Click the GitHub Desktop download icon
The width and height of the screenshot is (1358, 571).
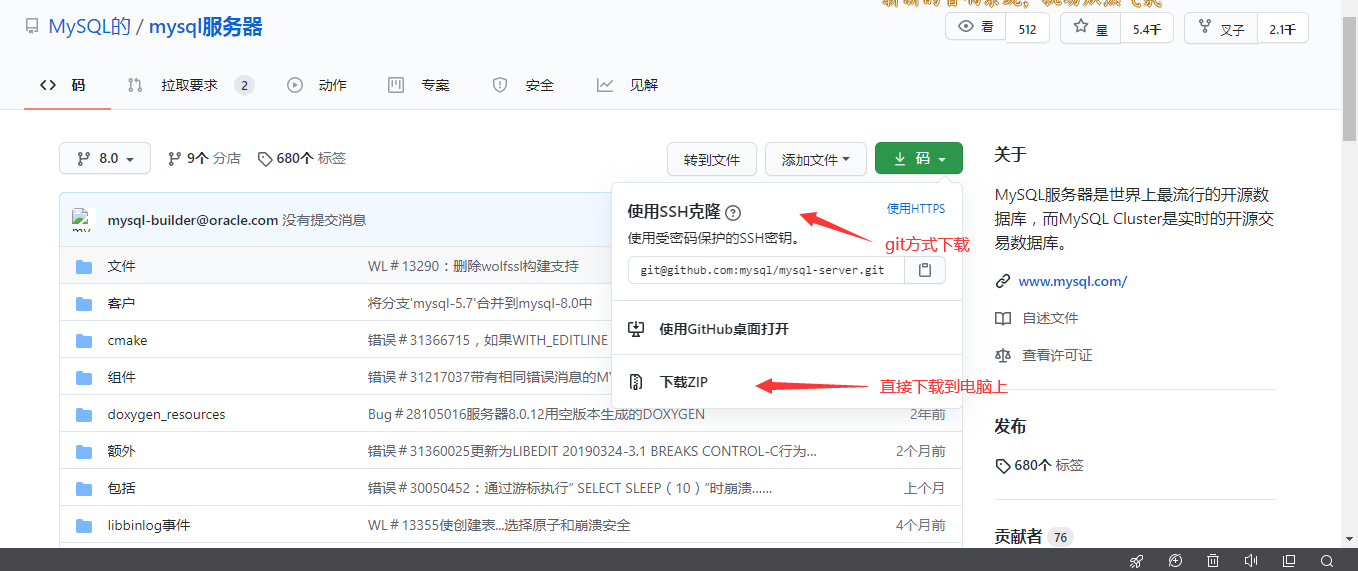635,328
